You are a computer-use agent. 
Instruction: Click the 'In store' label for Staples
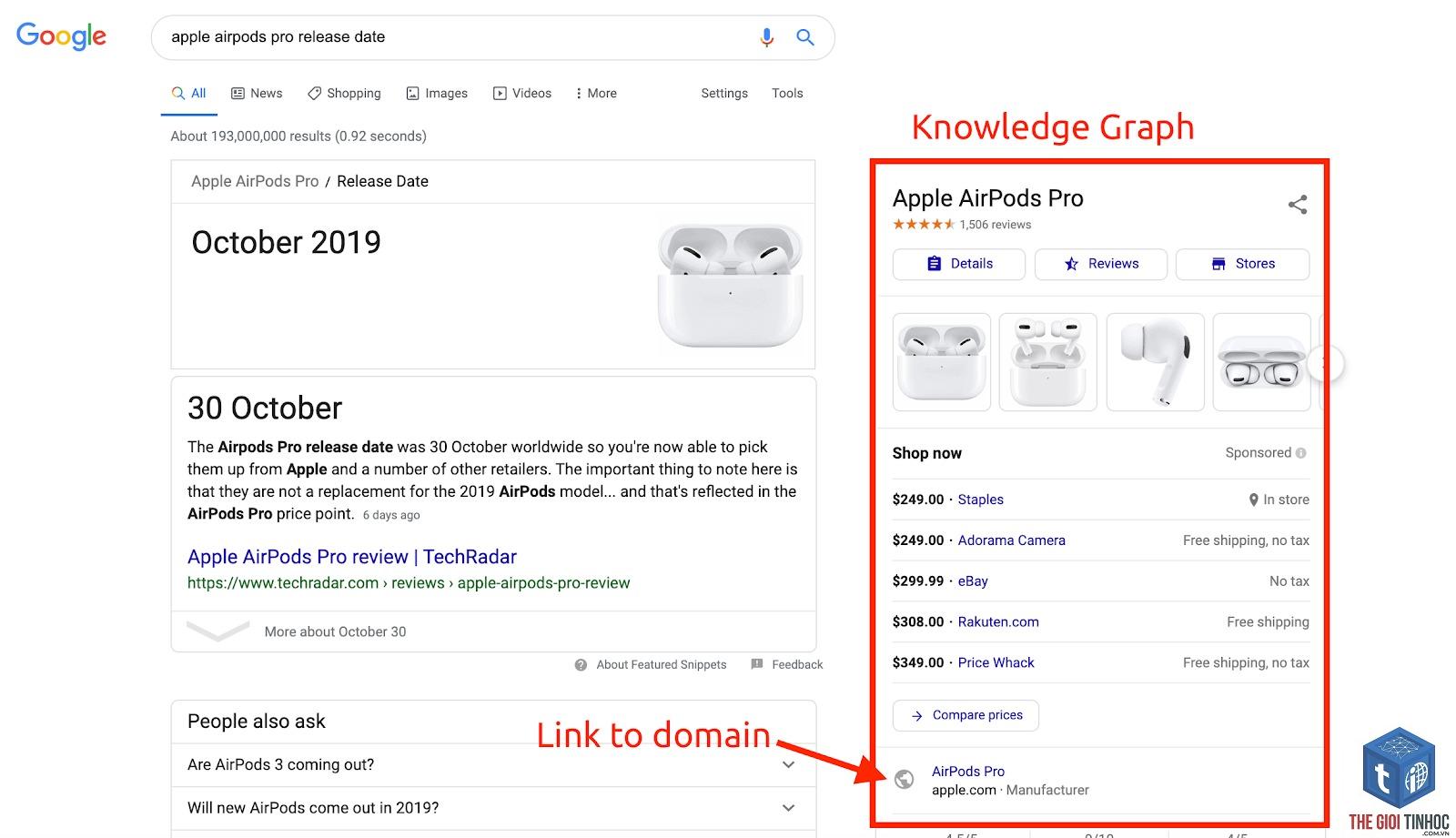click(x=1286, y=500)
